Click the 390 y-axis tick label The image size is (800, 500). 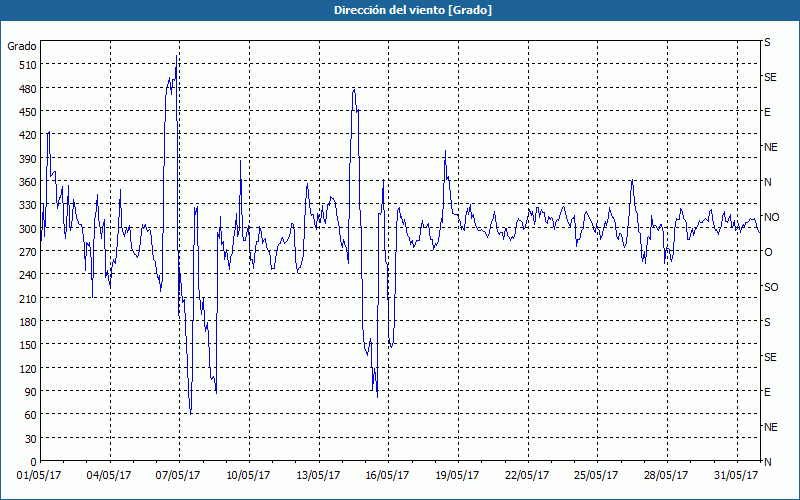pos(27,159)
